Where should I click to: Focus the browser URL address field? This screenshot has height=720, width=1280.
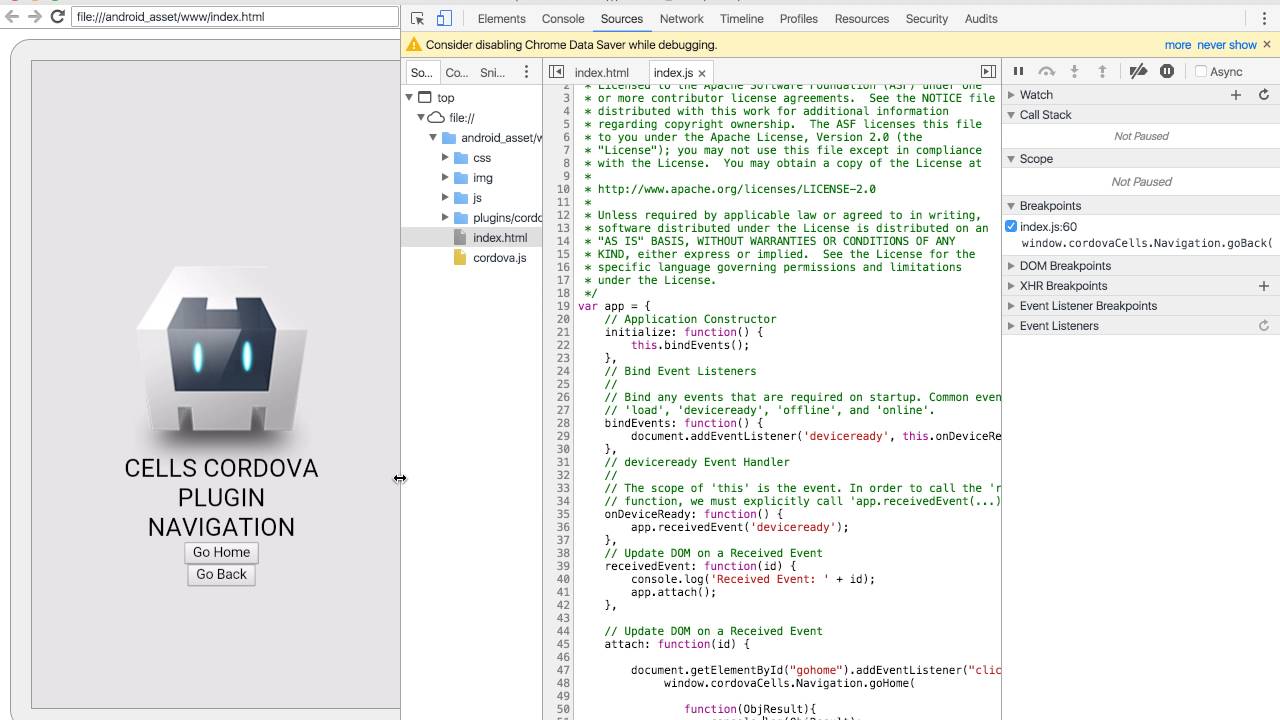(x=234, y=17)
